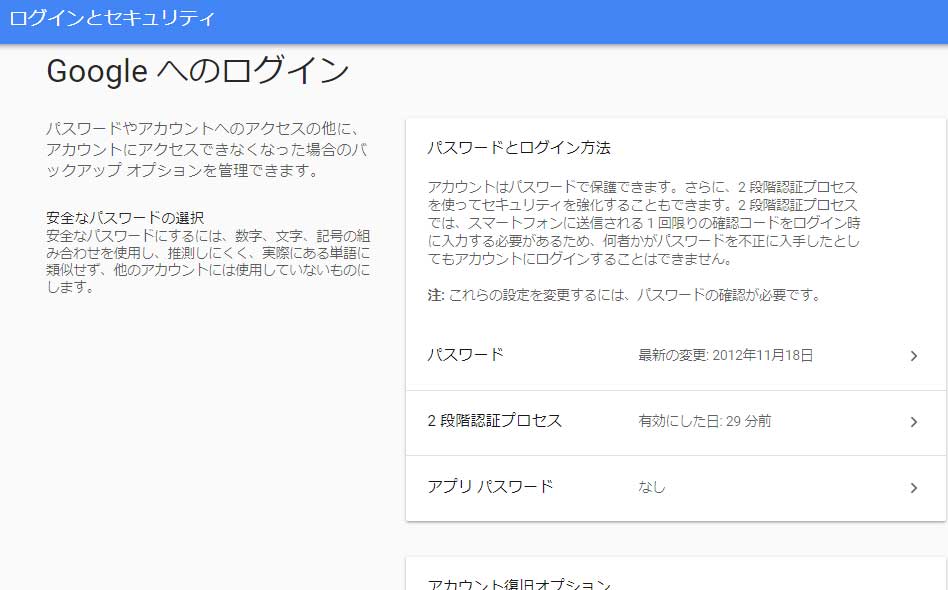Click the 有効にした日: 29 分前 status
948x590 pixels.
[704, 422]
